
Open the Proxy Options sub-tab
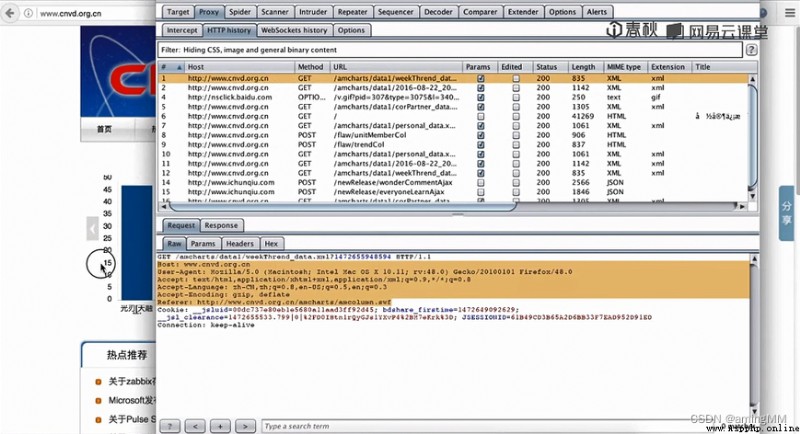coord(351,30)
